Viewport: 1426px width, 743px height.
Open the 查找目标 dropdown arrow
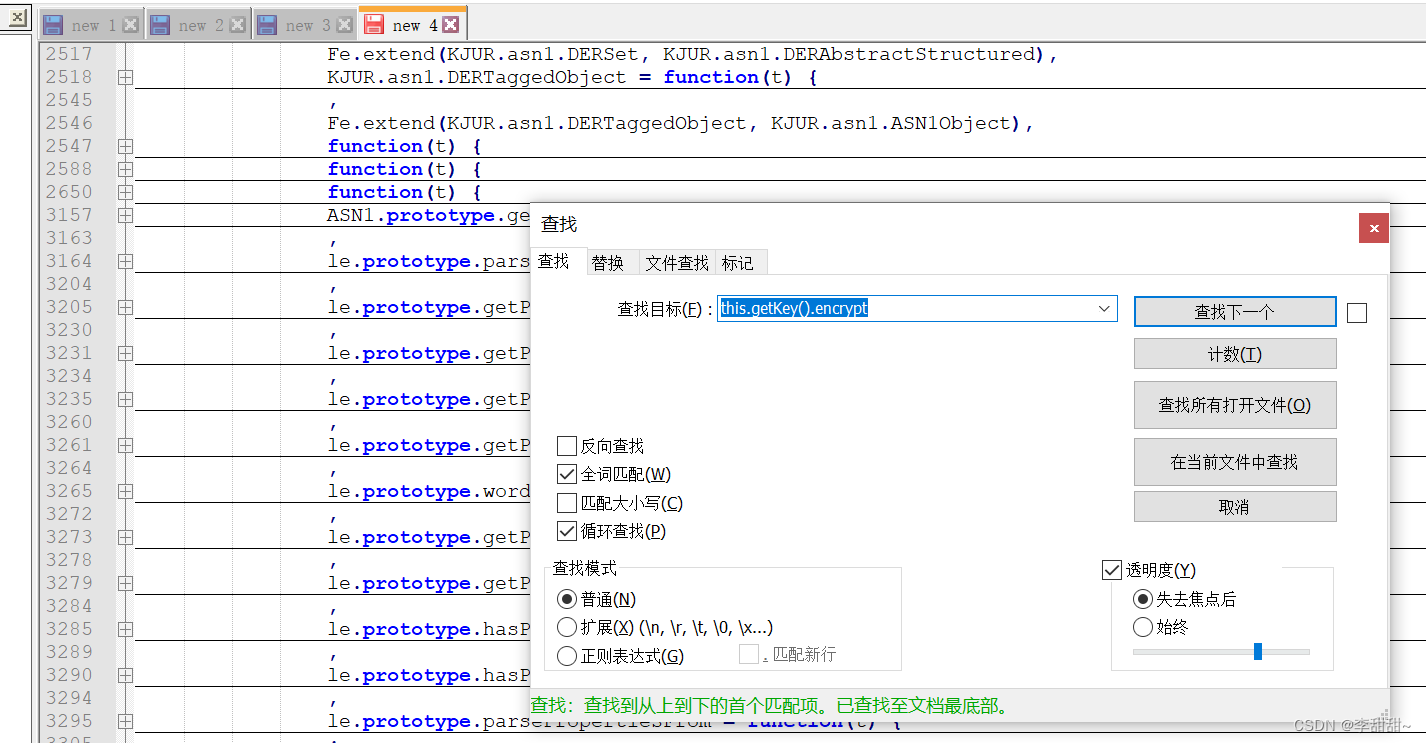point(1105,309)
